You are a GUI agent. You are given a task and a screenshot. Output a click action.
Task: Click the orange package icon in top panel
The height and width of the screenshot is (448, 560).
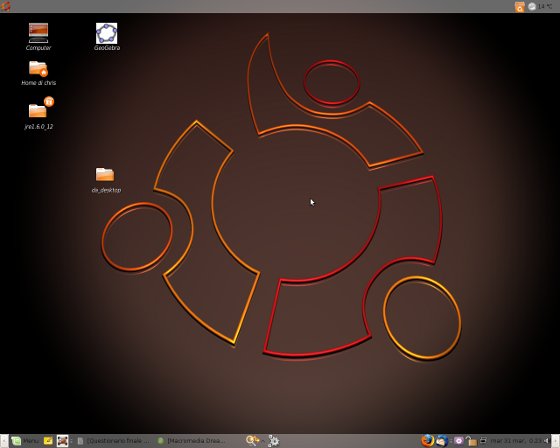(x=520, y=6)
